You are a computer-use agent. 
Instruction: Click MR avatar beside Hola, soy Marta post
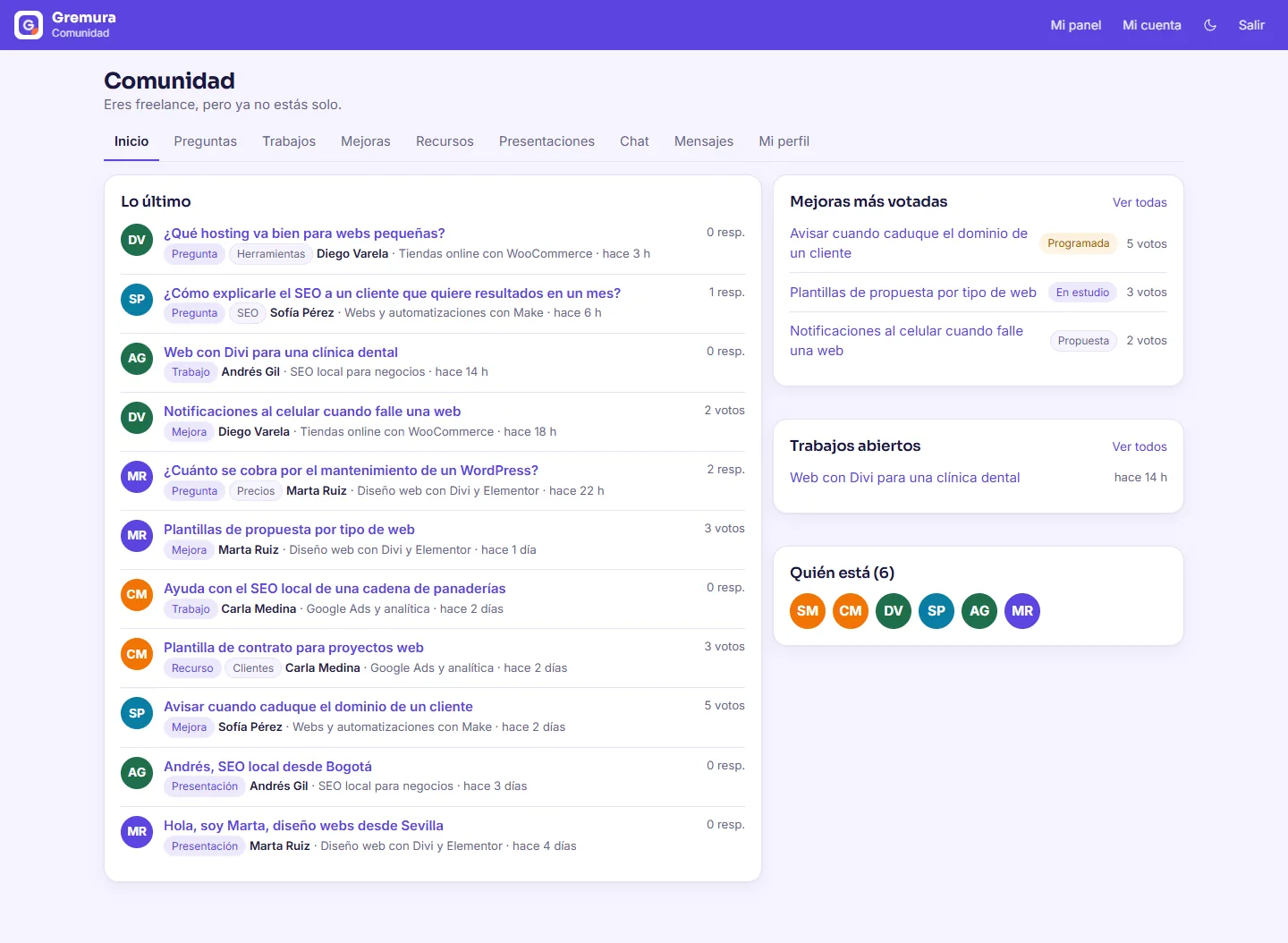point(137,831)
